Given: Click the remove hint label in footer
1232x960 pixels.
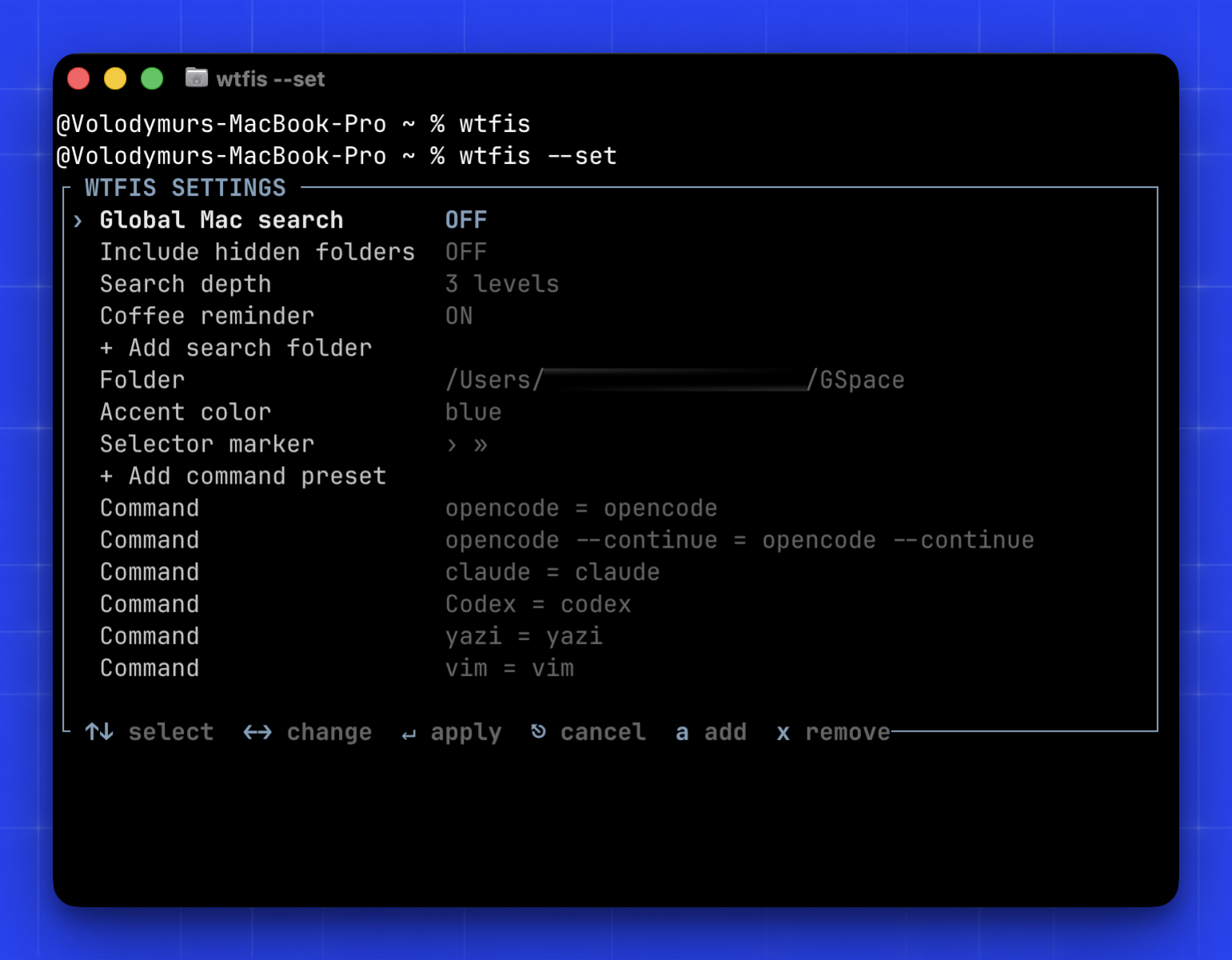Looking at the screenshot, I should (847, 732).
